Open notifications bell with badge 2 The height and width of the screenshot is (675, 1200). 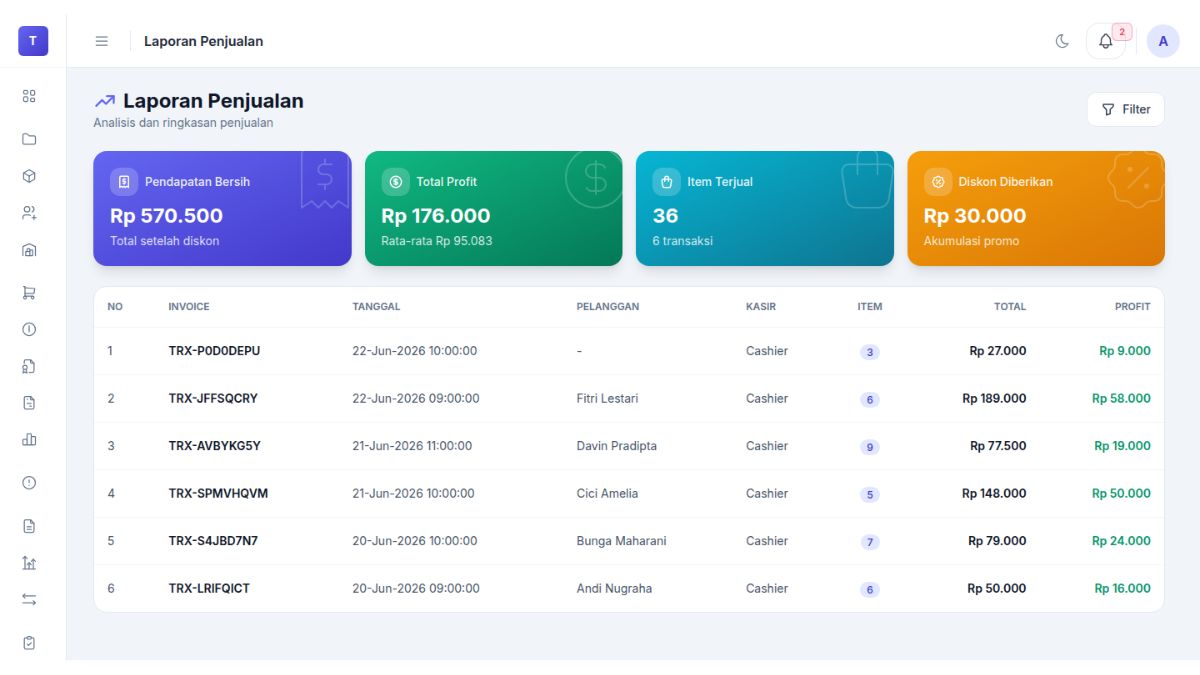1106,41
